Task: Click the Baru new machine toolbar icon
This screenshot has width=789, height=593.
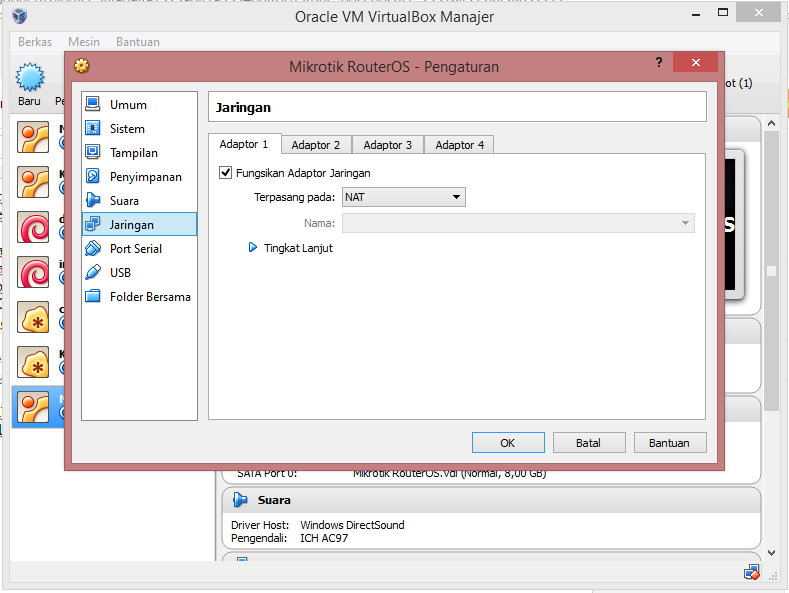Action: [30, 78]
